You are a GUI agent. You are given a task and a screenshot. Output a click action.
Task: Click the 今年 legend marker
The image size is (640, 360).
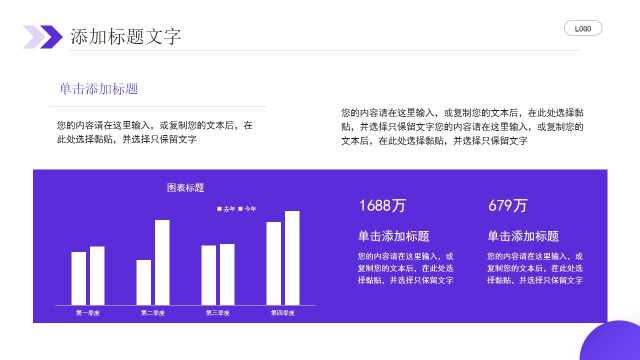click(x=240, y=209)
